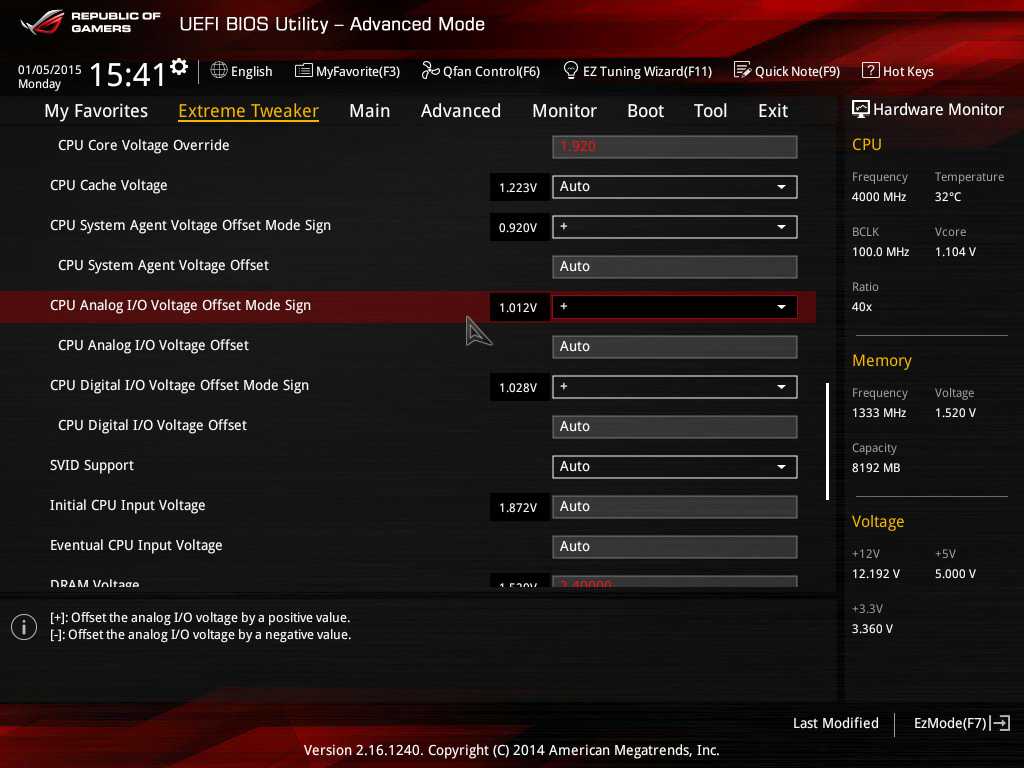Click the settings list vertical scrollbar
Viewport: 1024px width, 768px height.
click(x=827, y=441)
